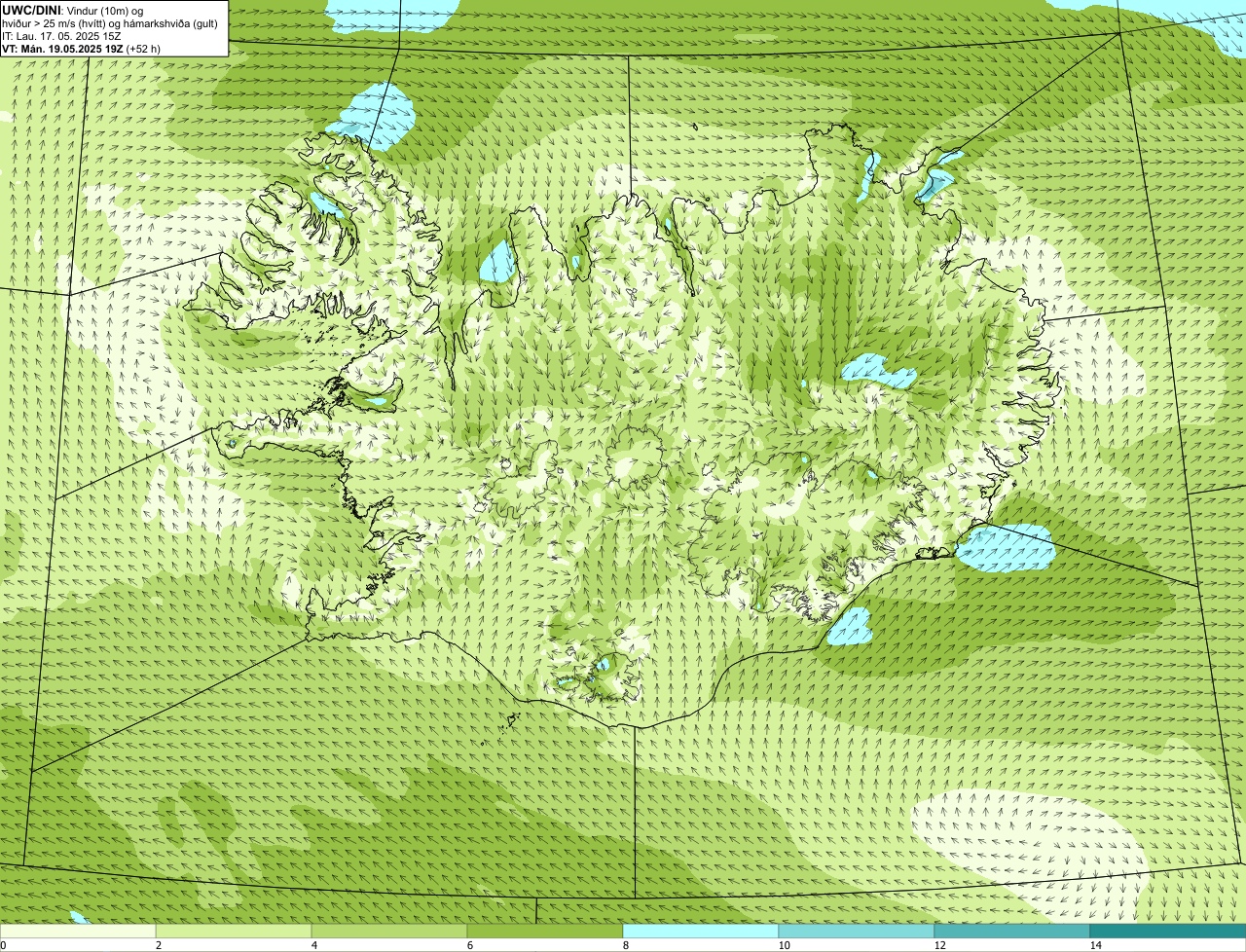Pick the 4–6 m/s green legend swatch
Image resolution: width=1246 pixels, height=952 pixels.
coord(389,931)
